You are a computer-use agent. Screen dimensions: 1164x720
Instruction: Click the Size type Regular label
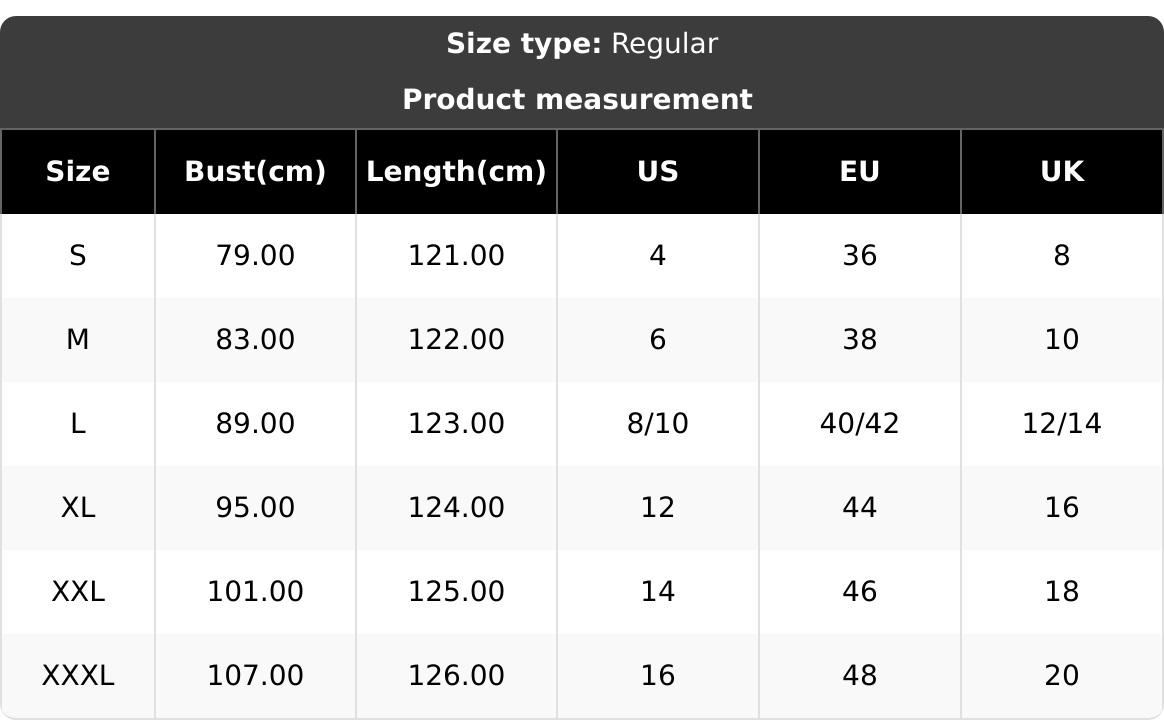coord(581,44)
